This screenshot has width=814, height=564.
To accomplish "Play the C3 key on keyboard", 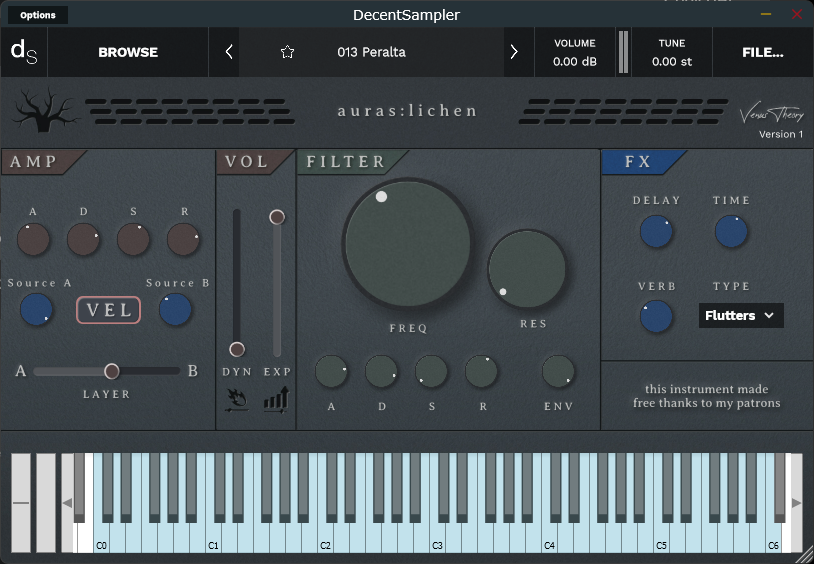I will coord(438,538).
